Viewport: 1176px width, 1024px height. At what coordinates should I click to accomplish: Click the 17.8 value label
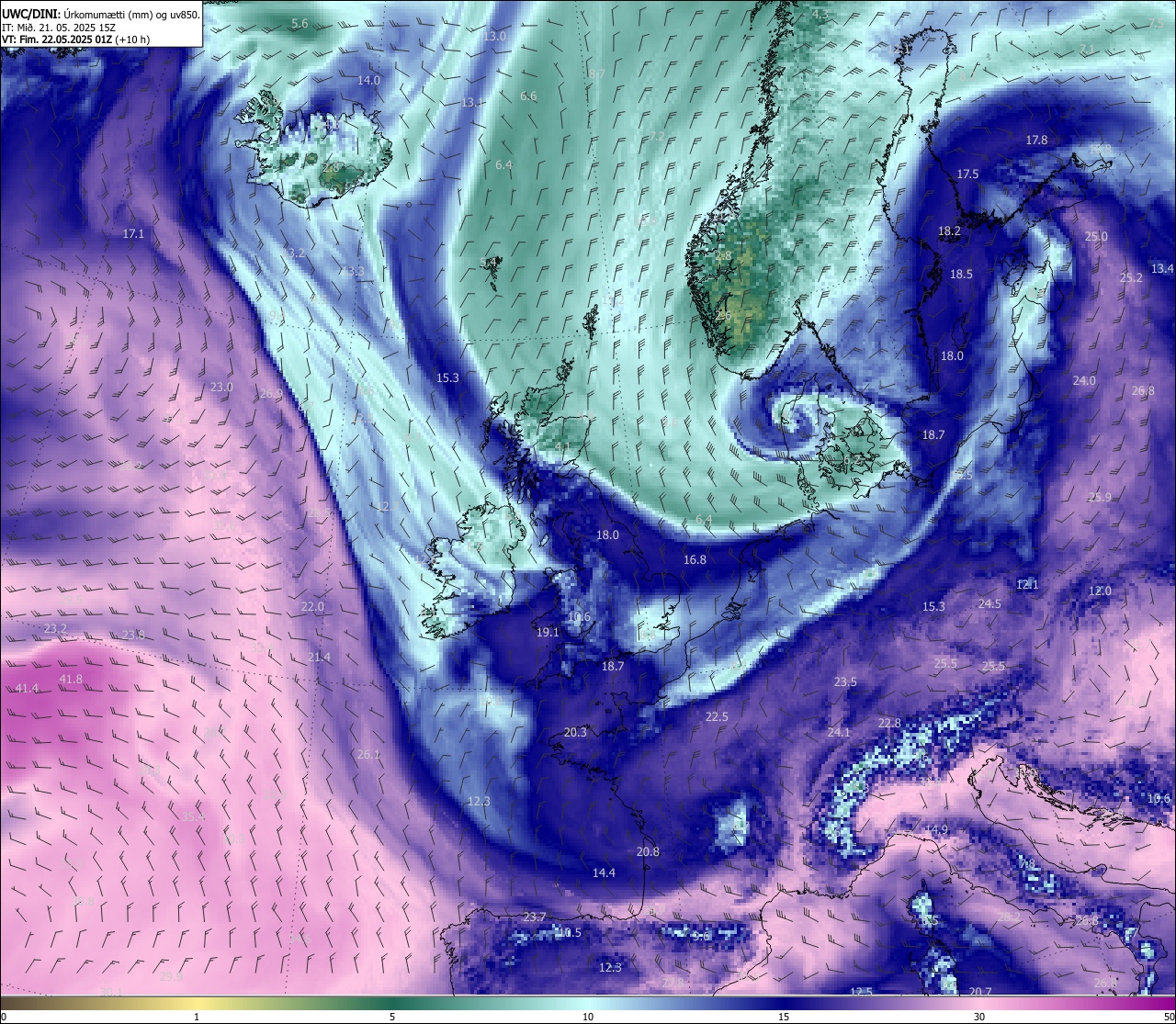click(1036, 140)
